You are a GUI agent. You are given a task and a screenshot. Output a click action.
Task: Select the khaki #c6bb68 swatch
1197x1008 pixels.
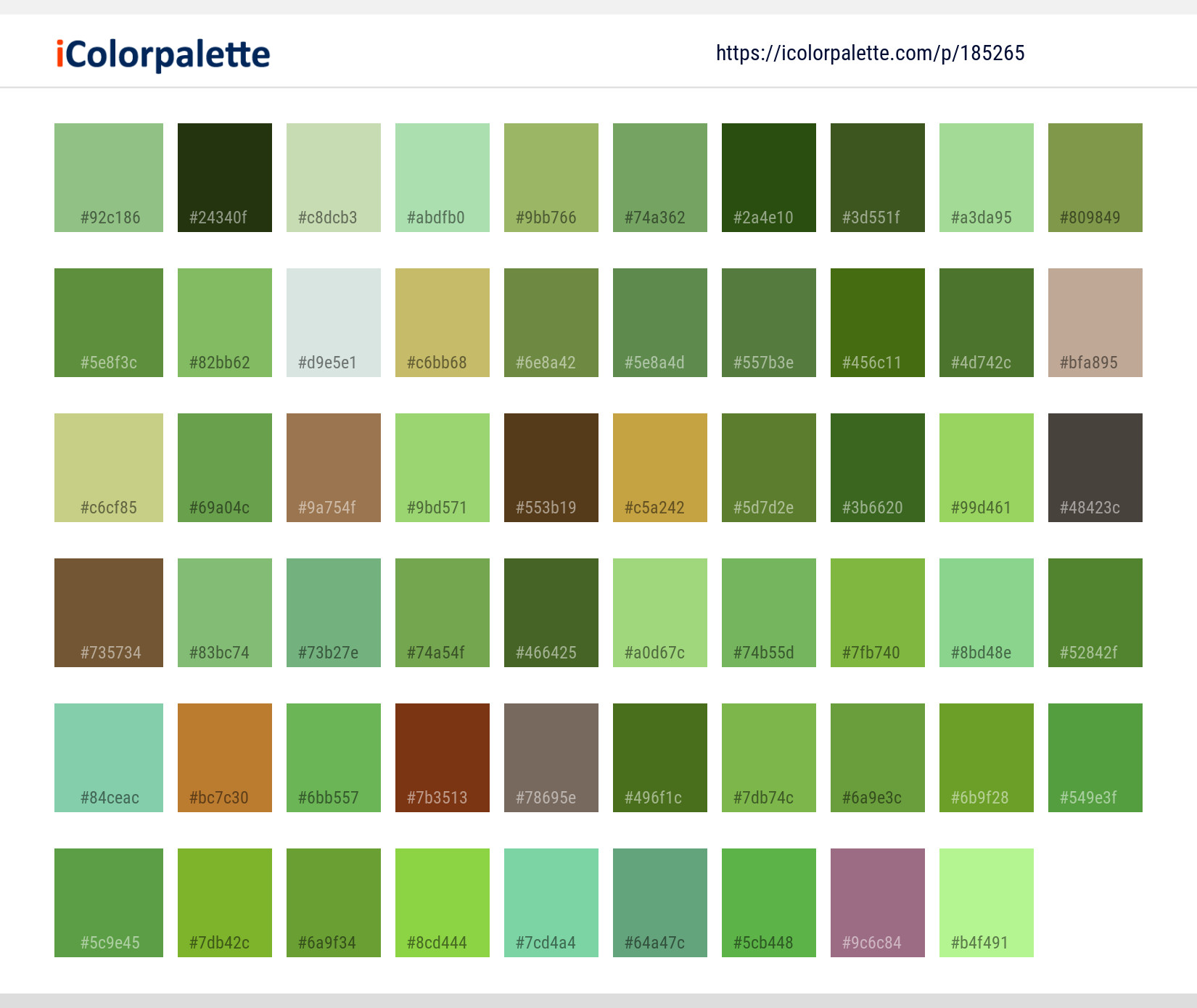443,323
